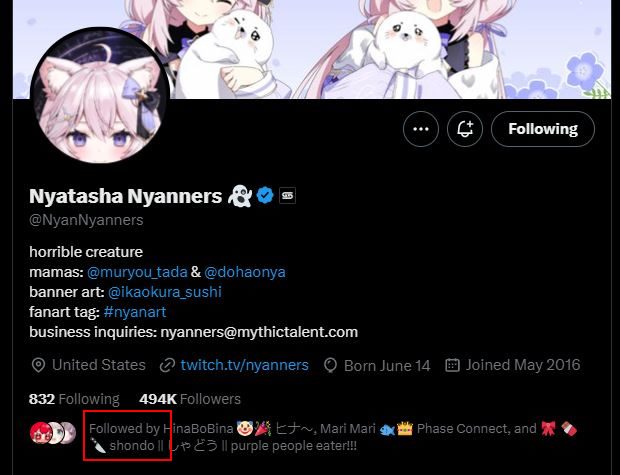Click the stacked mutual follower avatars

click(x=53, y=433)
